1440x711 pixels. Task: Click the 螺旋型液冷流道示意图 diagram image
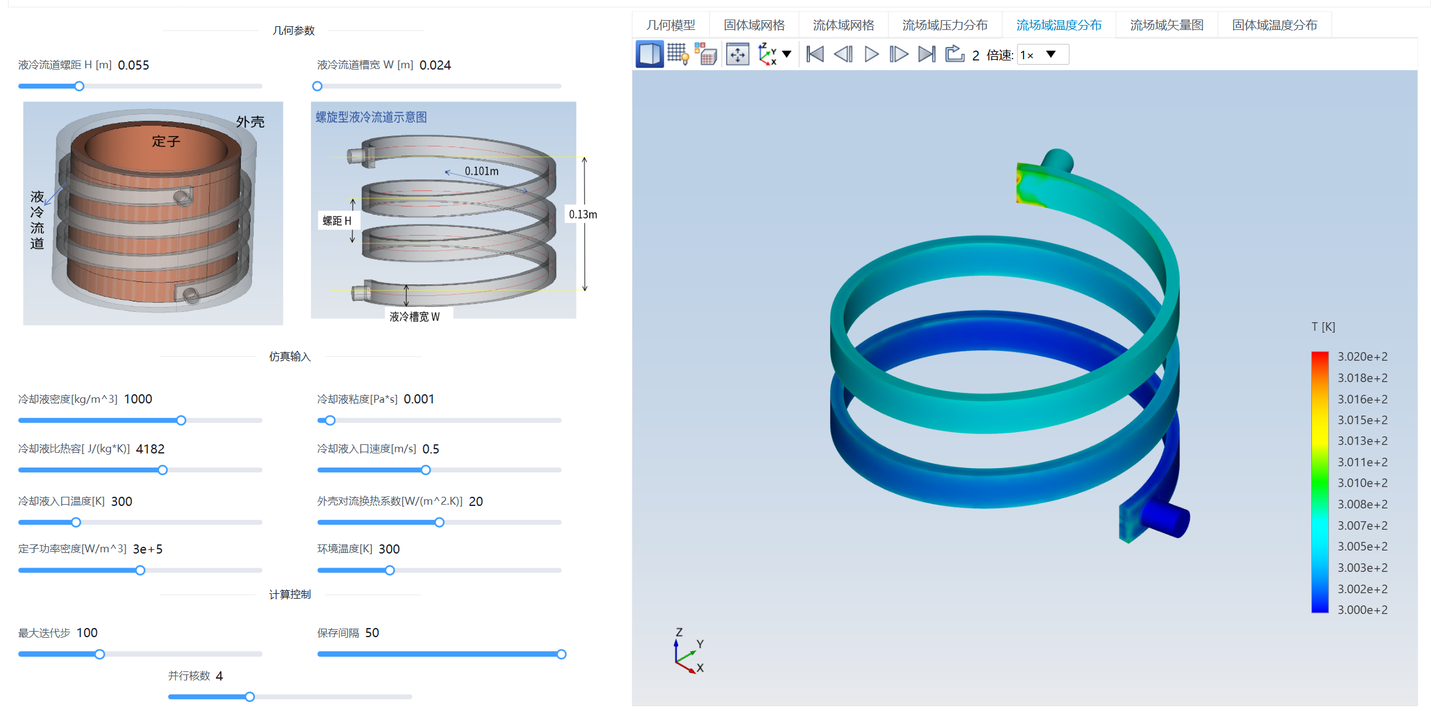click(443, 210)
